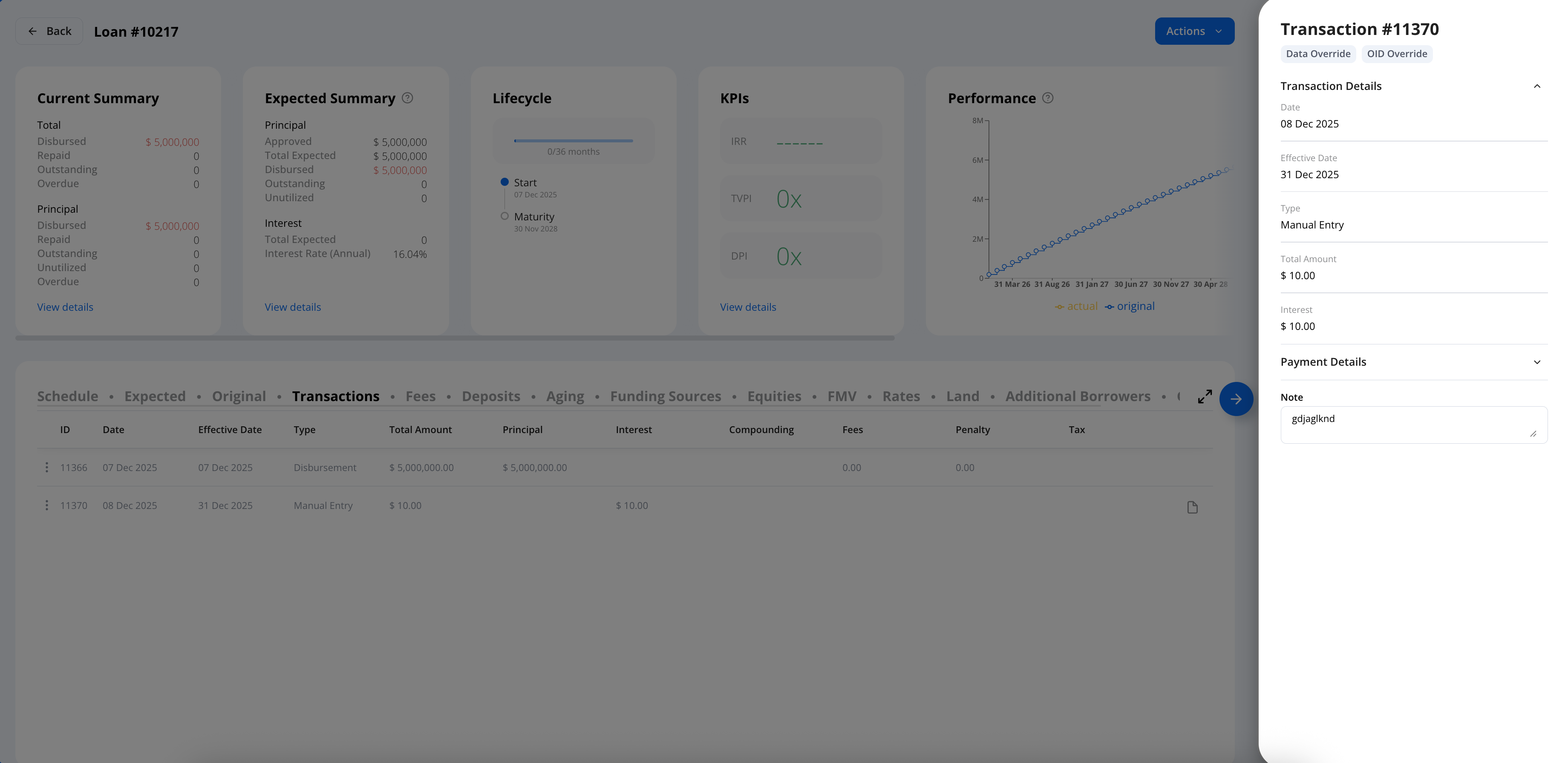1568x763 pixels.
Task: Switch to the Fees tab
Action: point(421,396)
